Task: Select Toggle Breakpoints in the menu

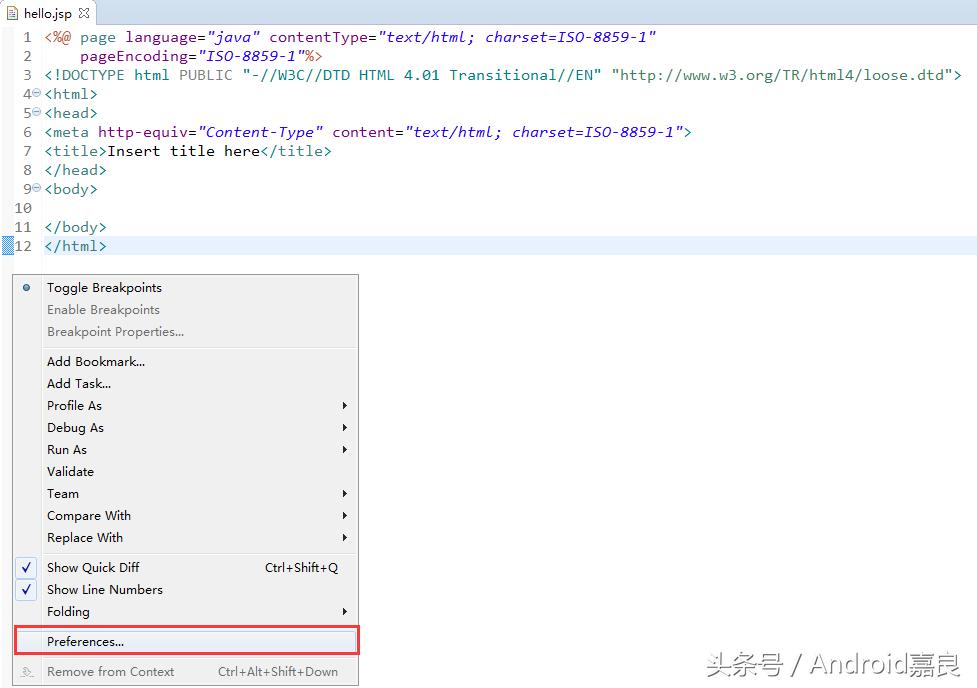Action: 104,288
